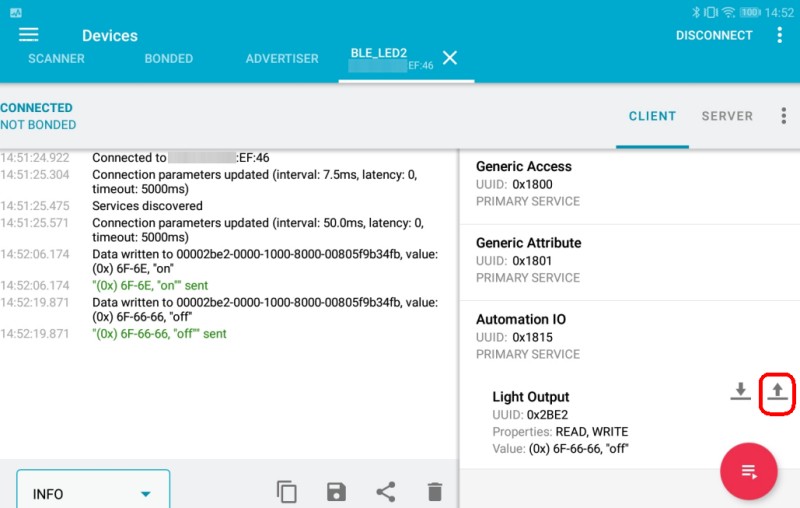Viewport: 800px width, 508px height.
Task: Click the Devices title
Action: [x=110, y=36]
